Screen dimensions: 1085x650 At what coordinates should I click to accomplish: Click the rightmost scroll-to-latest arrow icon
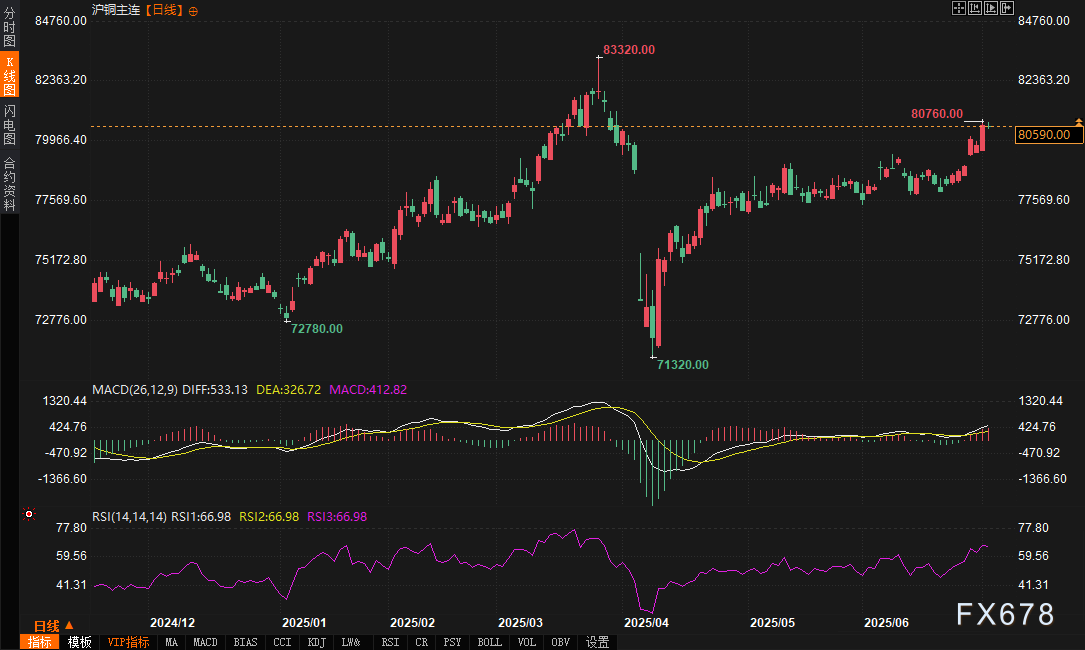tap(1007, 8)
